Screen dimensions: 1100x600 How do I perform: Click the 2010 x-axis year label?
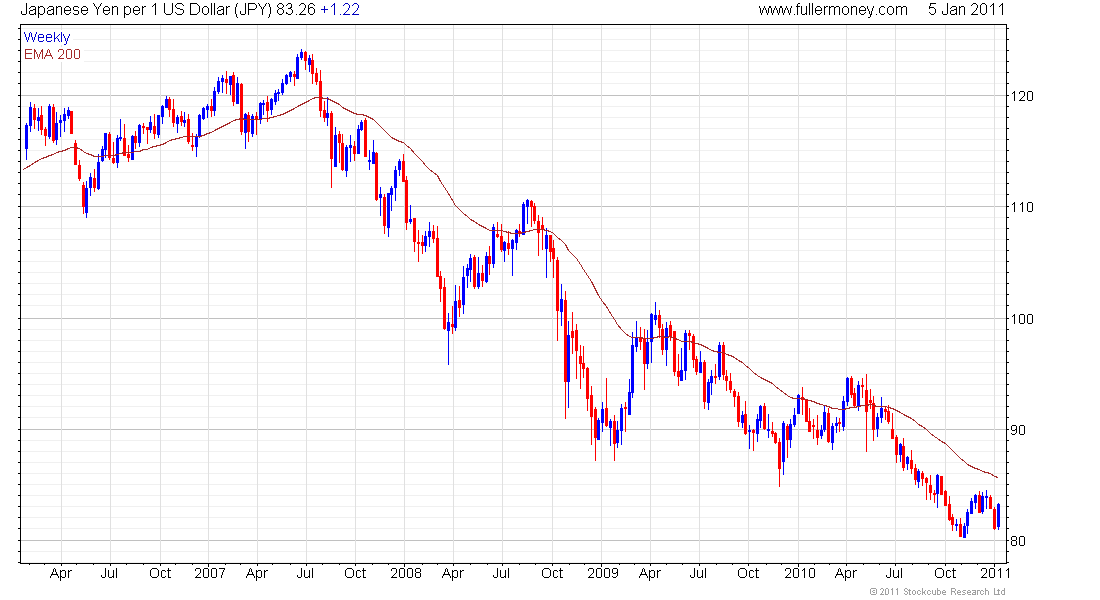click(800, 573)
